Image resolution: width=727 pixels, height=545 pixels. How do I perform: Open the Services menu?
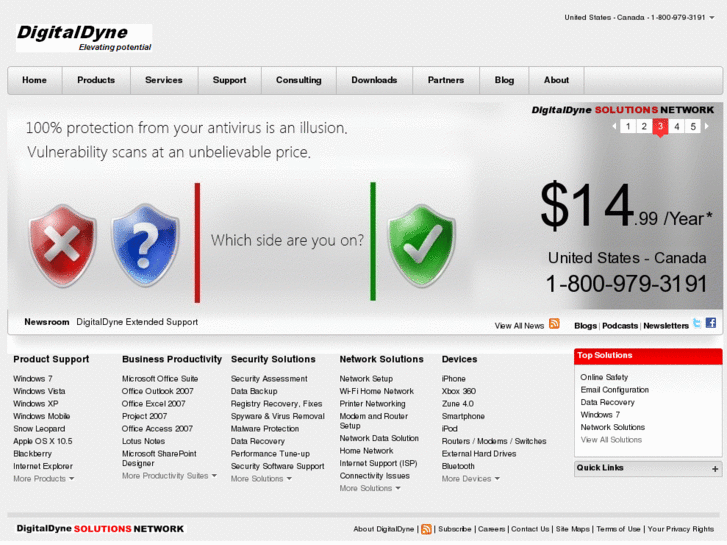click(x=164, y=80)
